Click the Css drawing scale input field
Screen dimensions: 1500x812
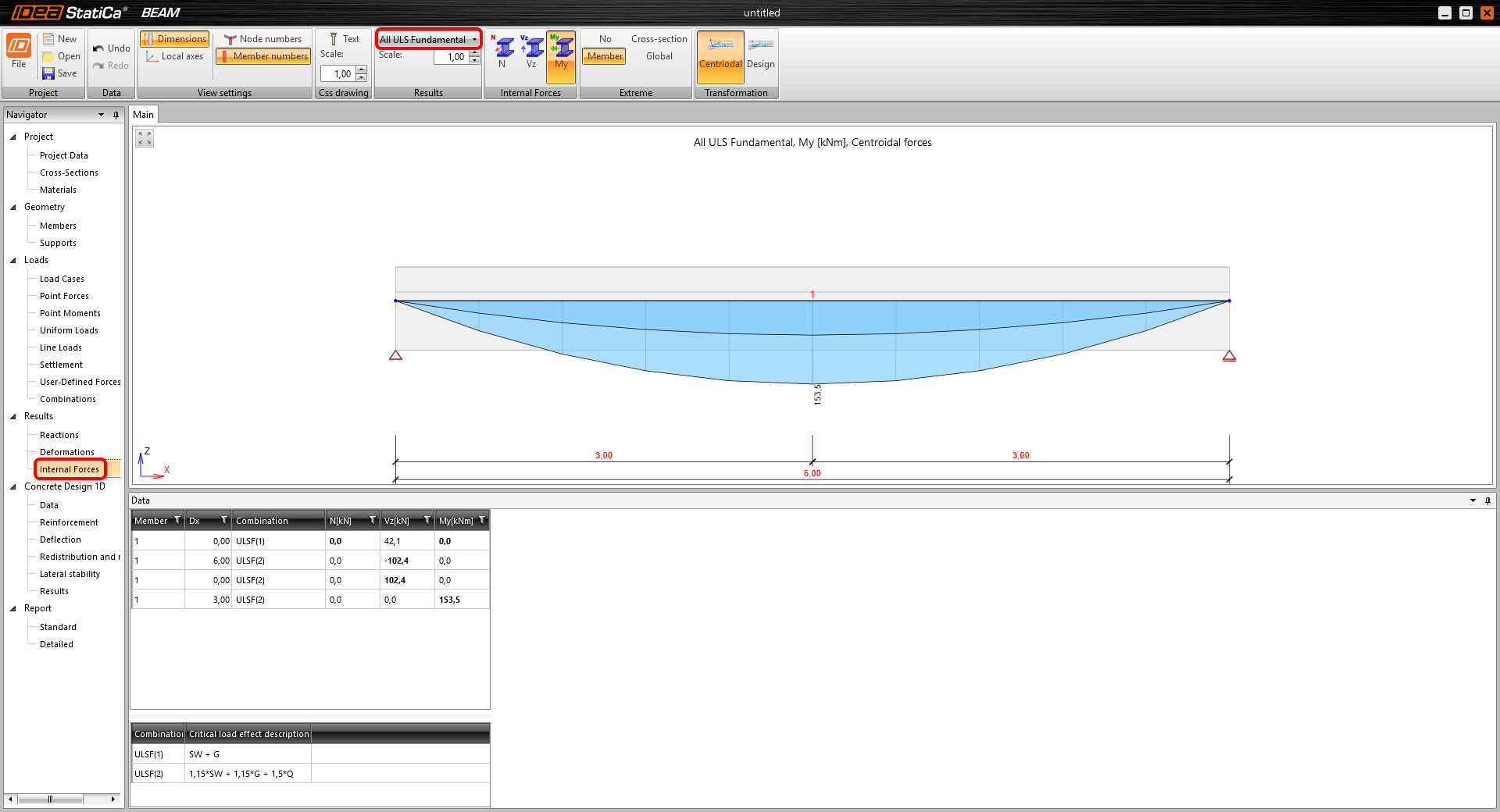[338, 74]
